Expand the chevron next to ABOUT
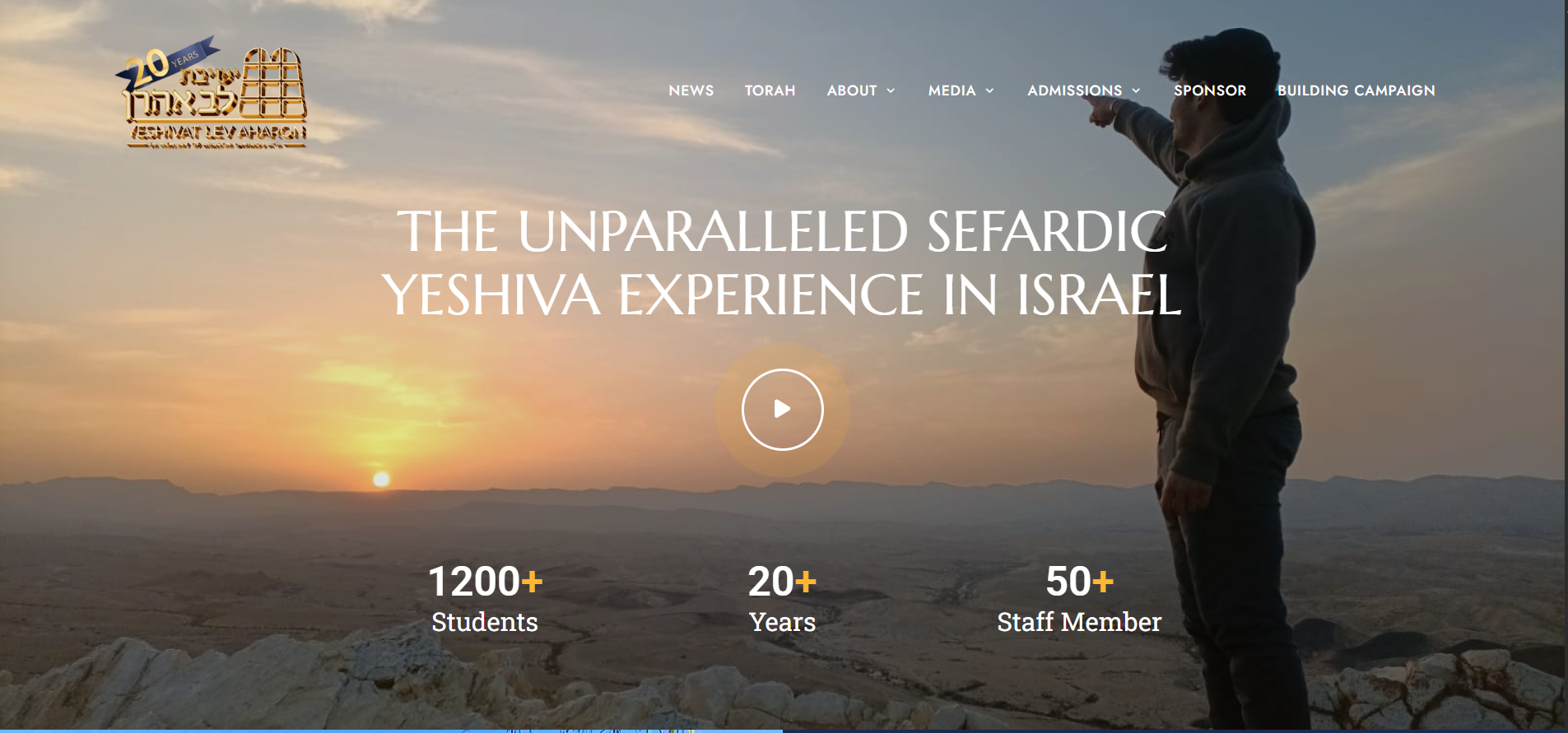Image resolution: width=1568 pixels, height=733 pixels. coord(891,90)
